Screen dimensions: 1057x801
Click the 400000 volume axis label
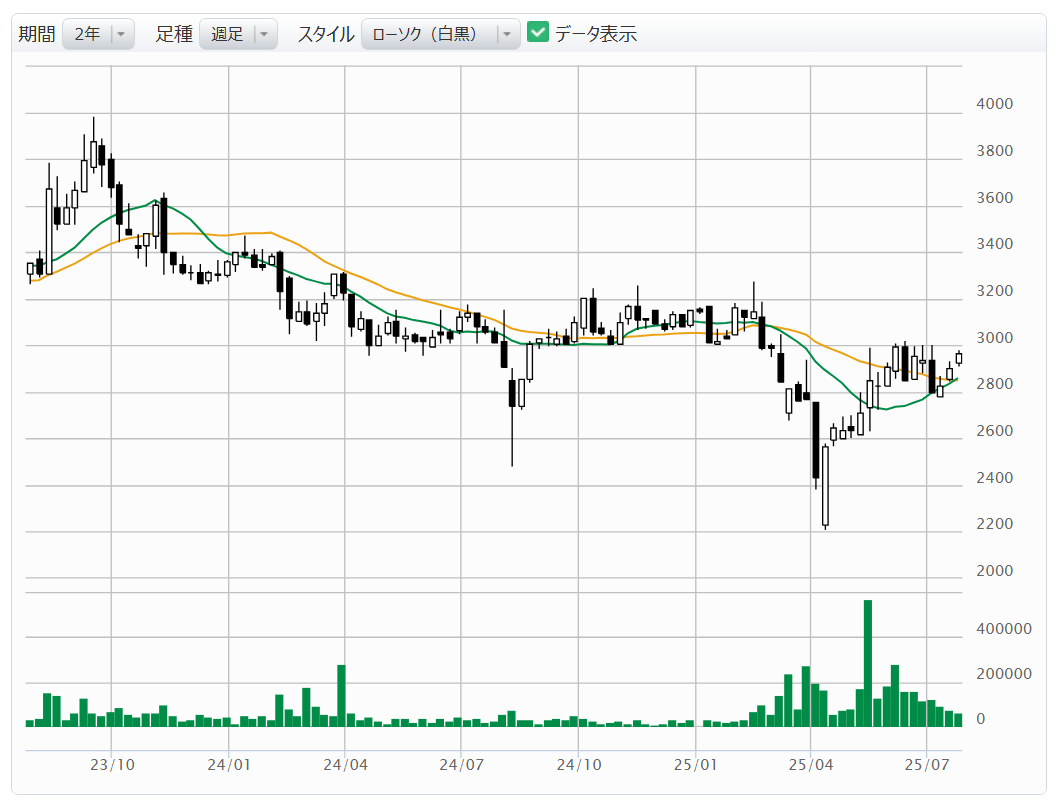pyautogui.click(x=1004, y=629)
